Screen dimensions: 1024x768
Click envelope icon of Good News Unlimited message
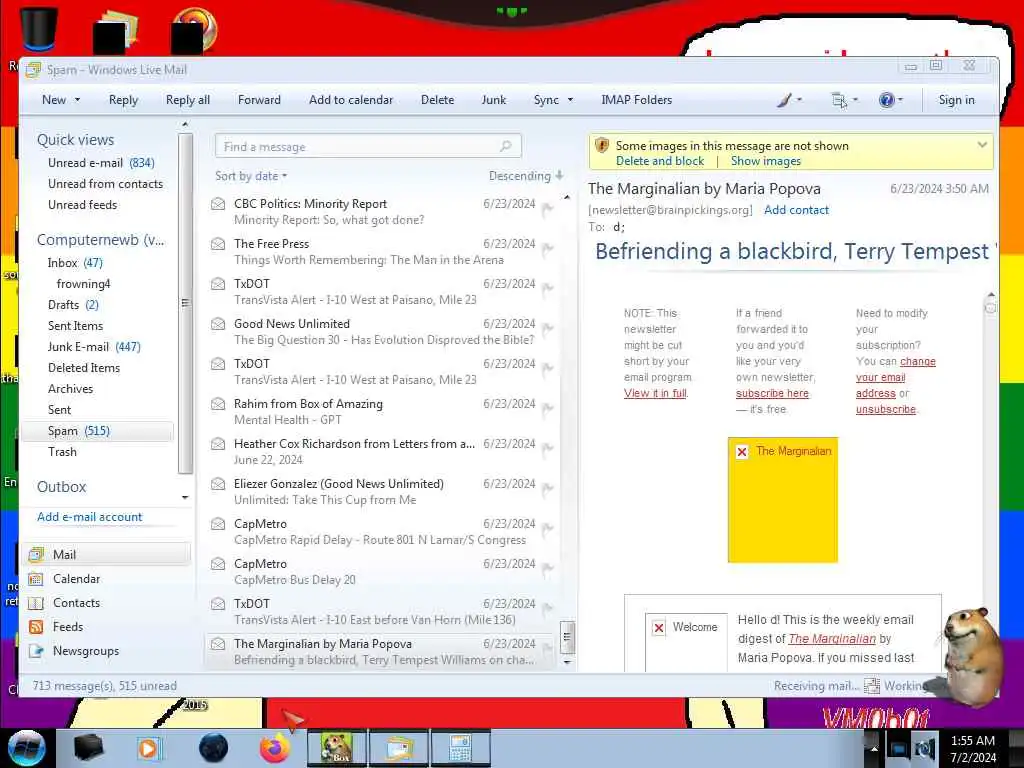tap(218, 325)
